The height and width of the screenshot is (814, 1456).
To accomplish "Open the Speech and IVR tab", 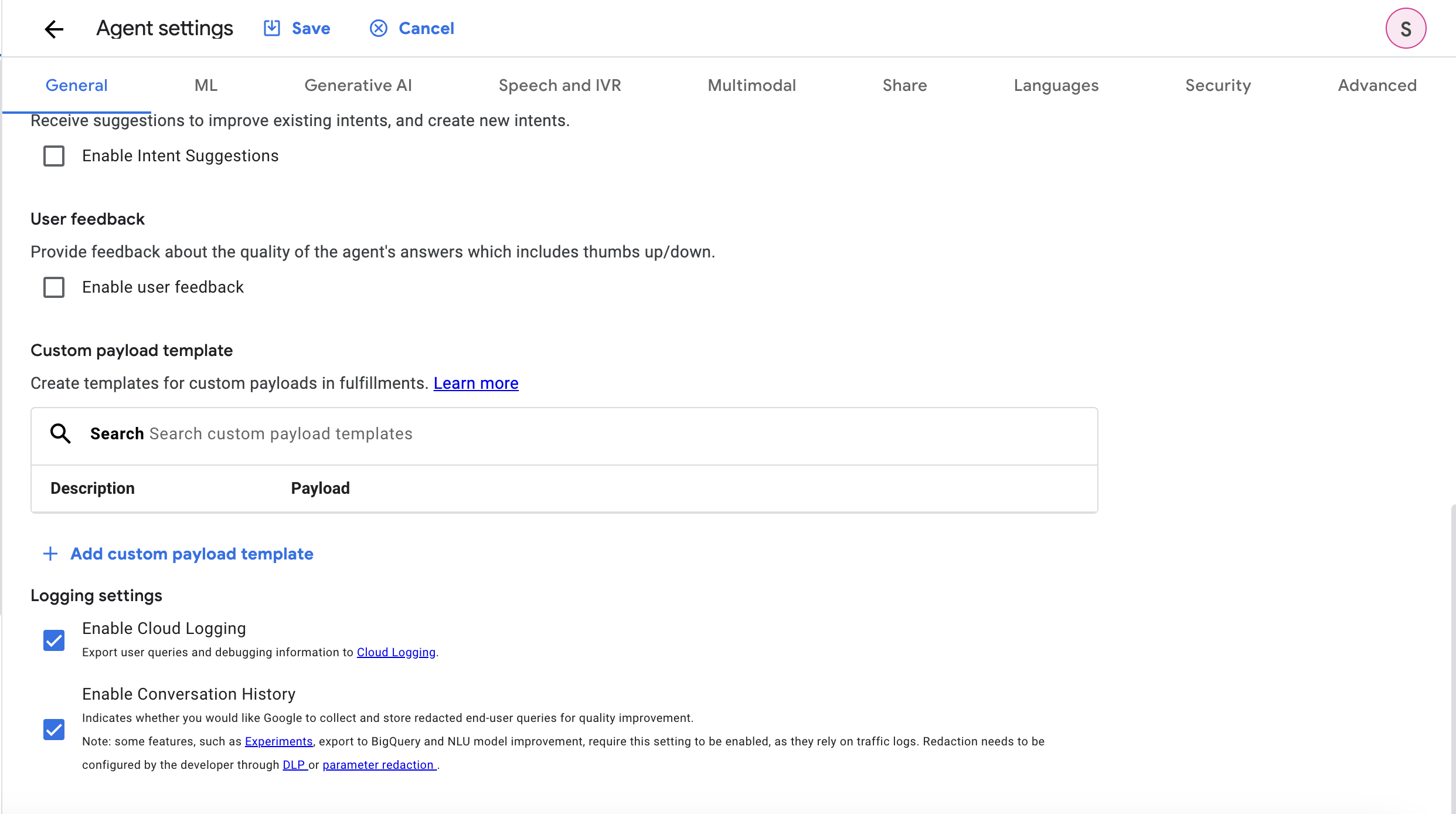I will (559, 85).
